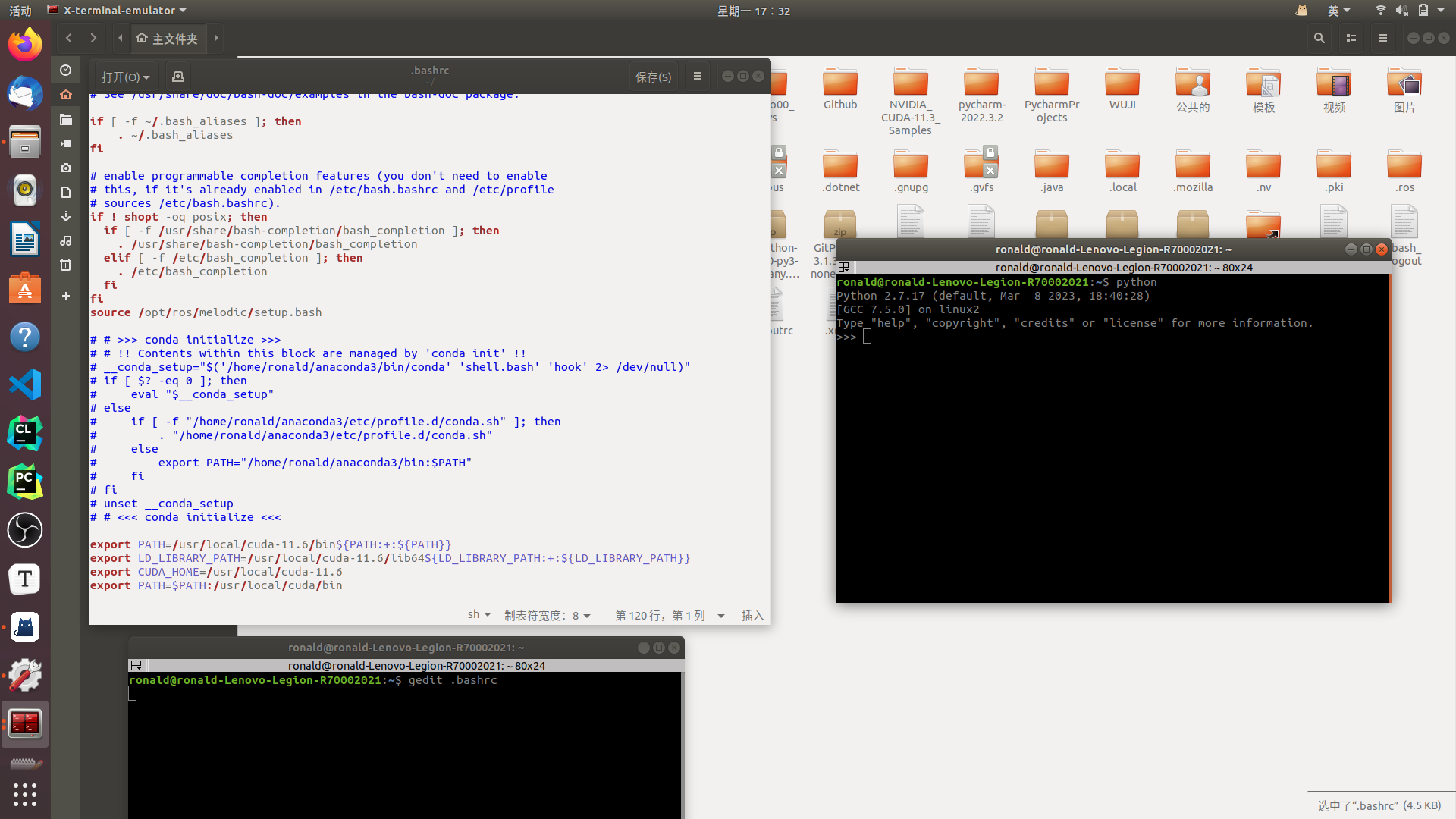This screenshot has width=1456, height=819.
Task: Toggle file manager view mode icon
Action: 1351,38
